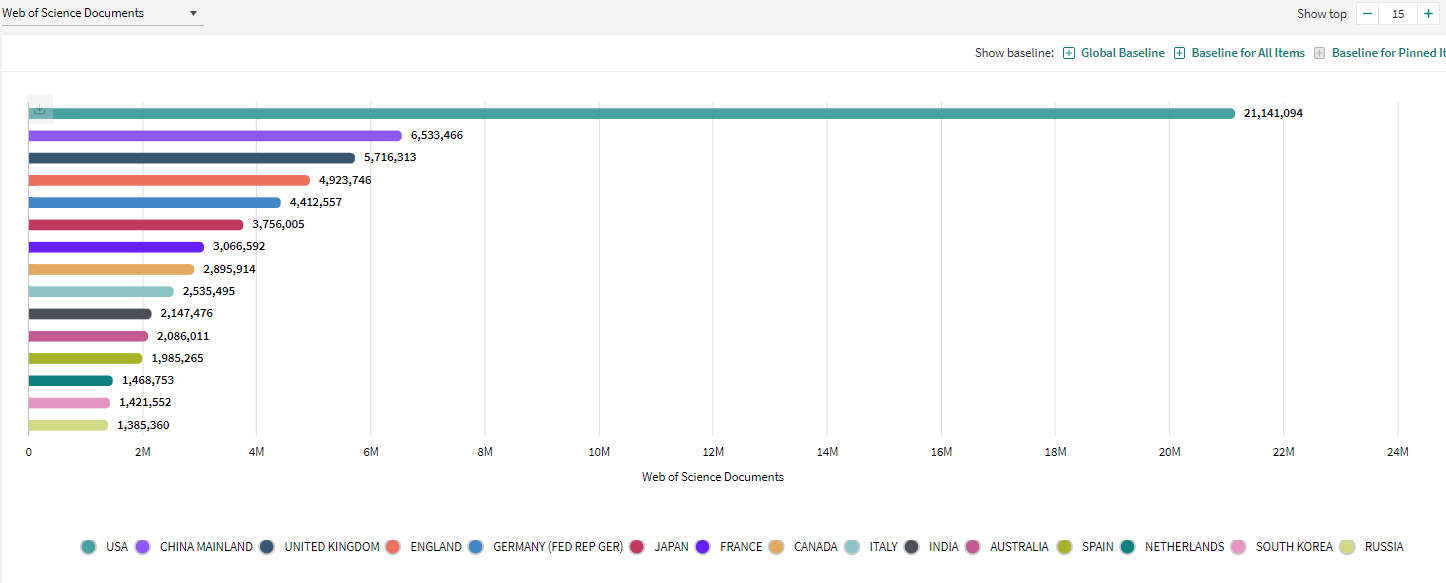
Task: Click the GERMANY (FED REP GER) legend swatch
Action: coord(476,547)
